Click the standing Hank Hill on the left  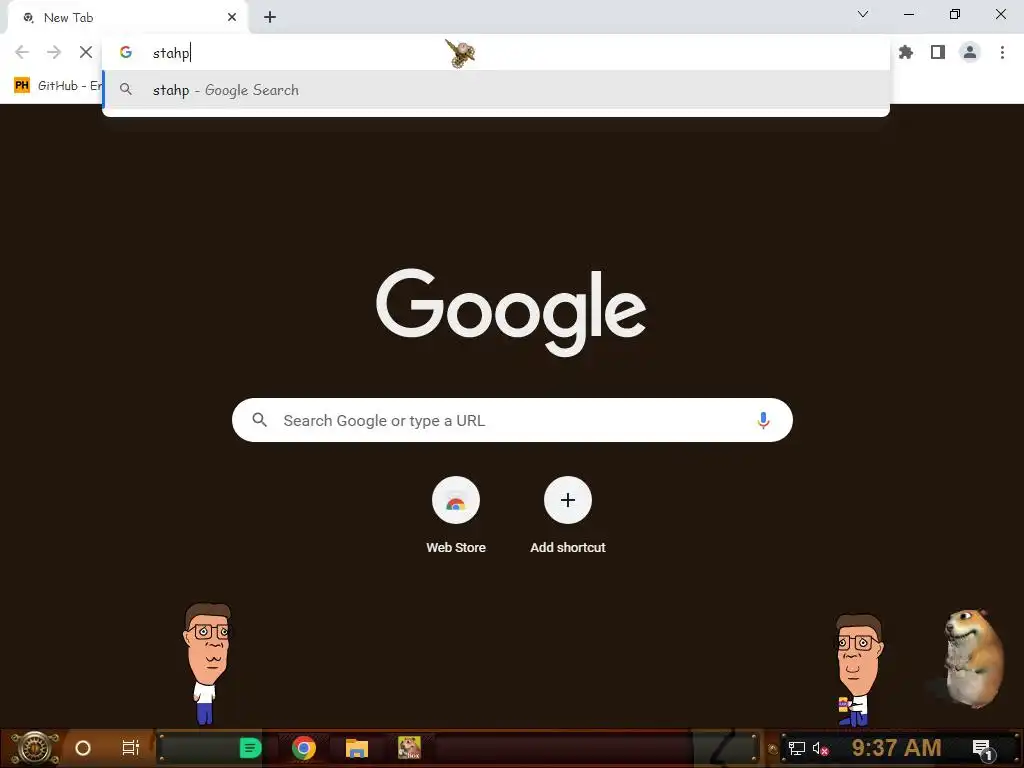pos(206,664)
